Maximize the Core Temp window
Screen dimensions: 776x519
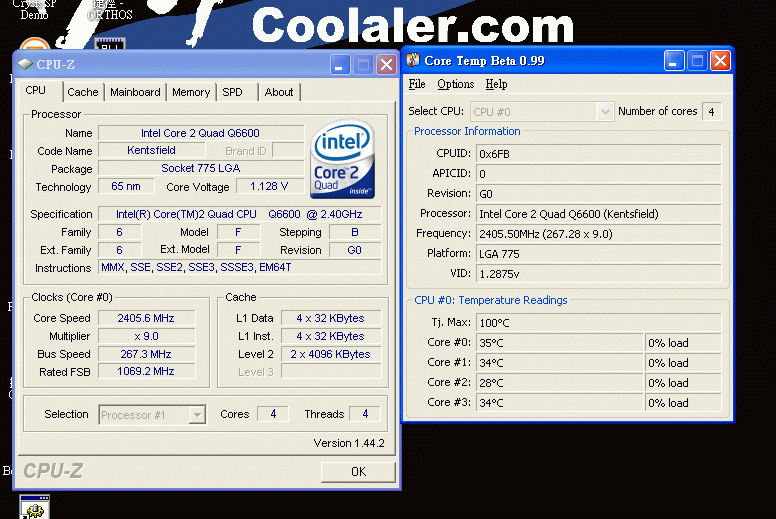point(697,60)
